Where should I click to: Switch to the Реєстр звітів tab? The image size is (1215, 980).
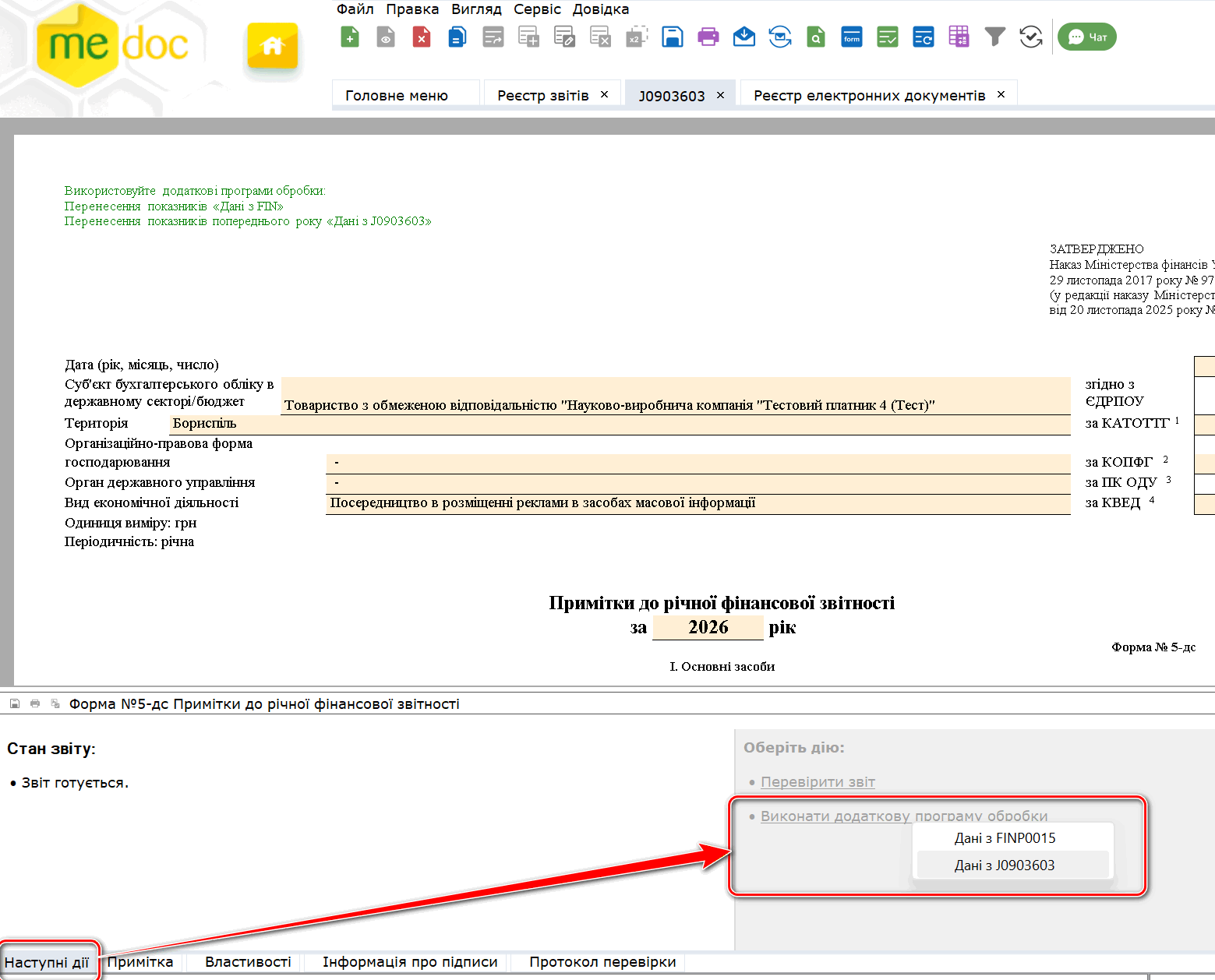point(542,95)
